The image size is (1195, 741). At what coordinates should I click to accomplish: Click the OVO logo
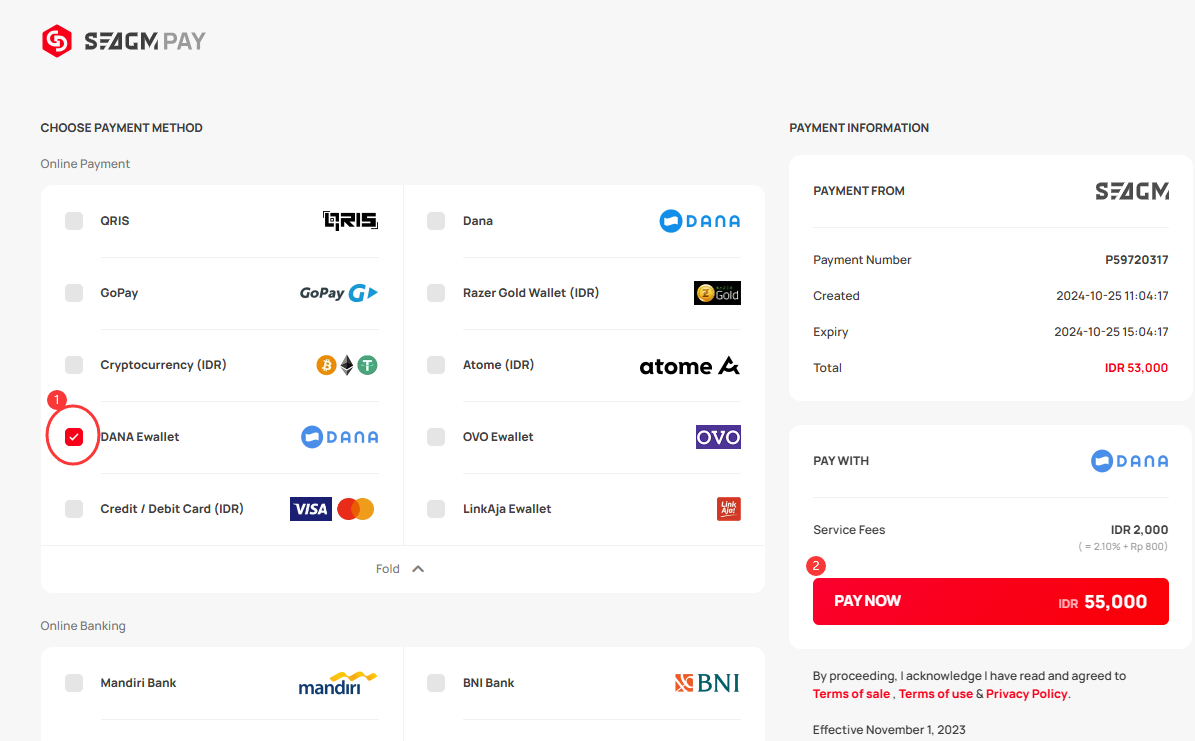[x=718, y=437]
